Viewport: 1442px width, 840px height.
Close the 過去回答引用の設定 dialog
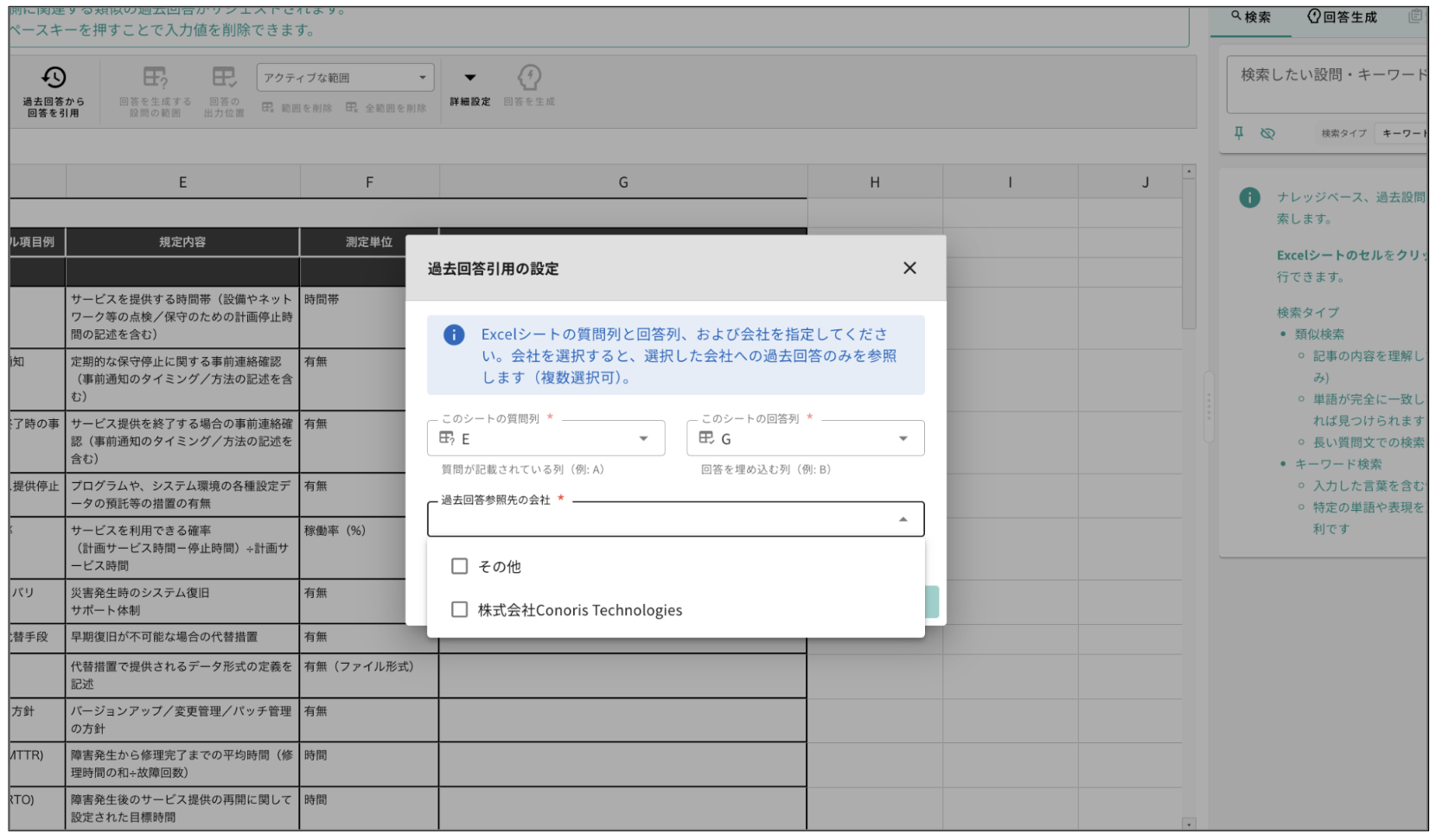909,268
